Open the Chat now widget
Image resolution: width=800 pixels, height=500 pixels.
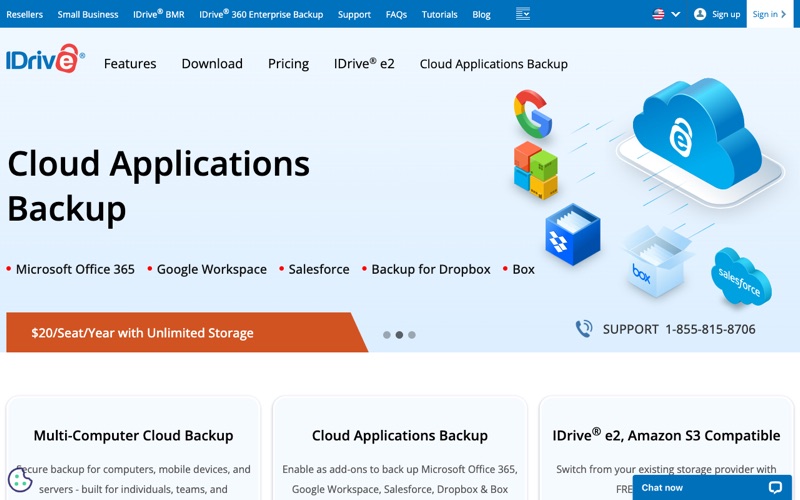click(x=712, y=488)
